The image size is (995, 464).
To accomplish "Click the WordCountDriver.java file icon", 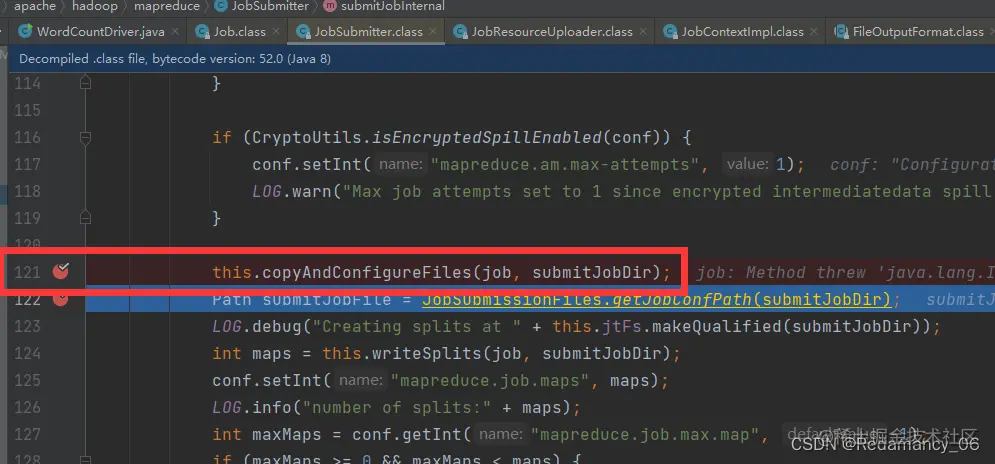I will pyautogui.click(x=25, y=31).
